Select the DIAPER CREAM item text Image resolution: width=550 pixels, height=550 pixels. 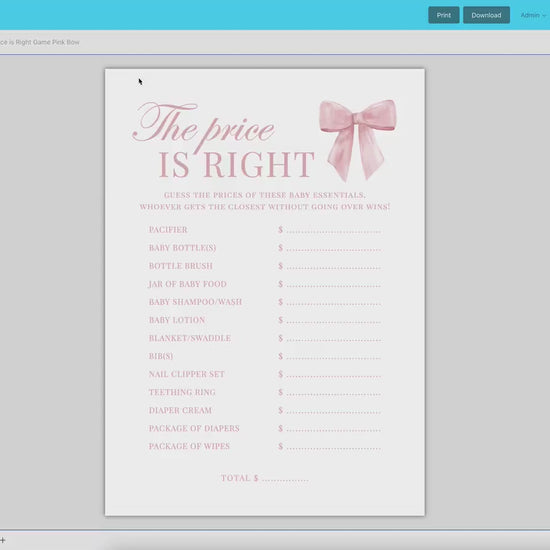(180, 410)
